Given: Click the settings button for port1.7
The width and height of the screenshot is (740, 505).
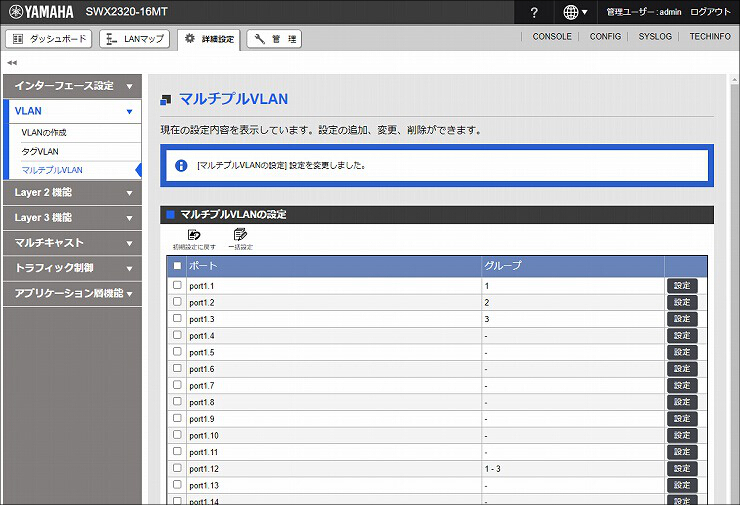Looking at the screenshot, I should [682, 385].
